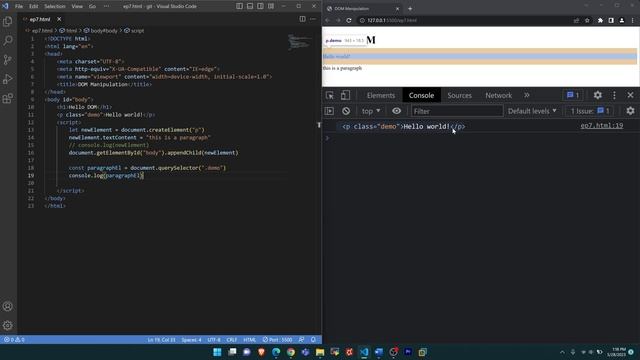This screenshot has width=640, height=360.
Task: Expand body#body breadcrumb segment
Action: tap(101, 31)
